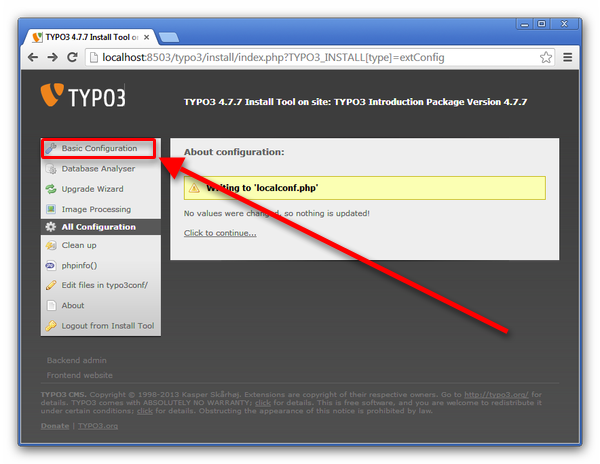Click the Image Processing icon
Screen dimensions: 600x464
(51, 209)
